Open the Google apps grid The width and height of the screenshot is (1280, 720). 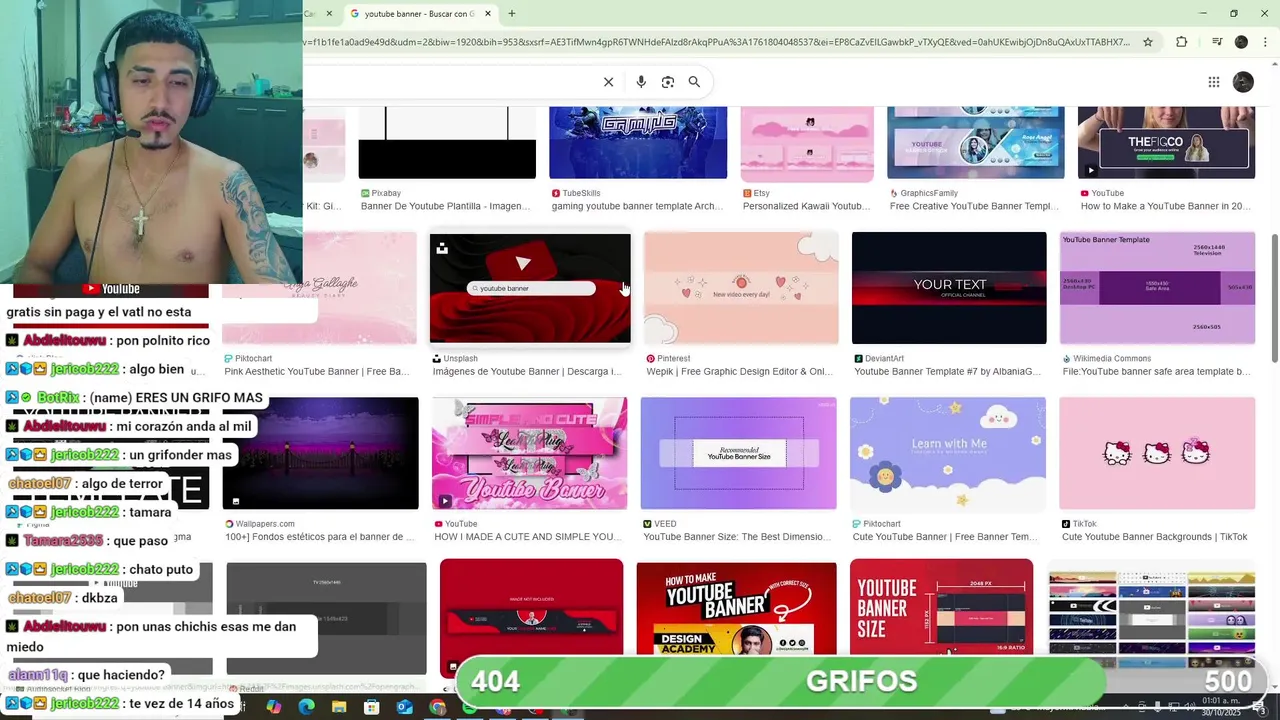point(1213,82)
